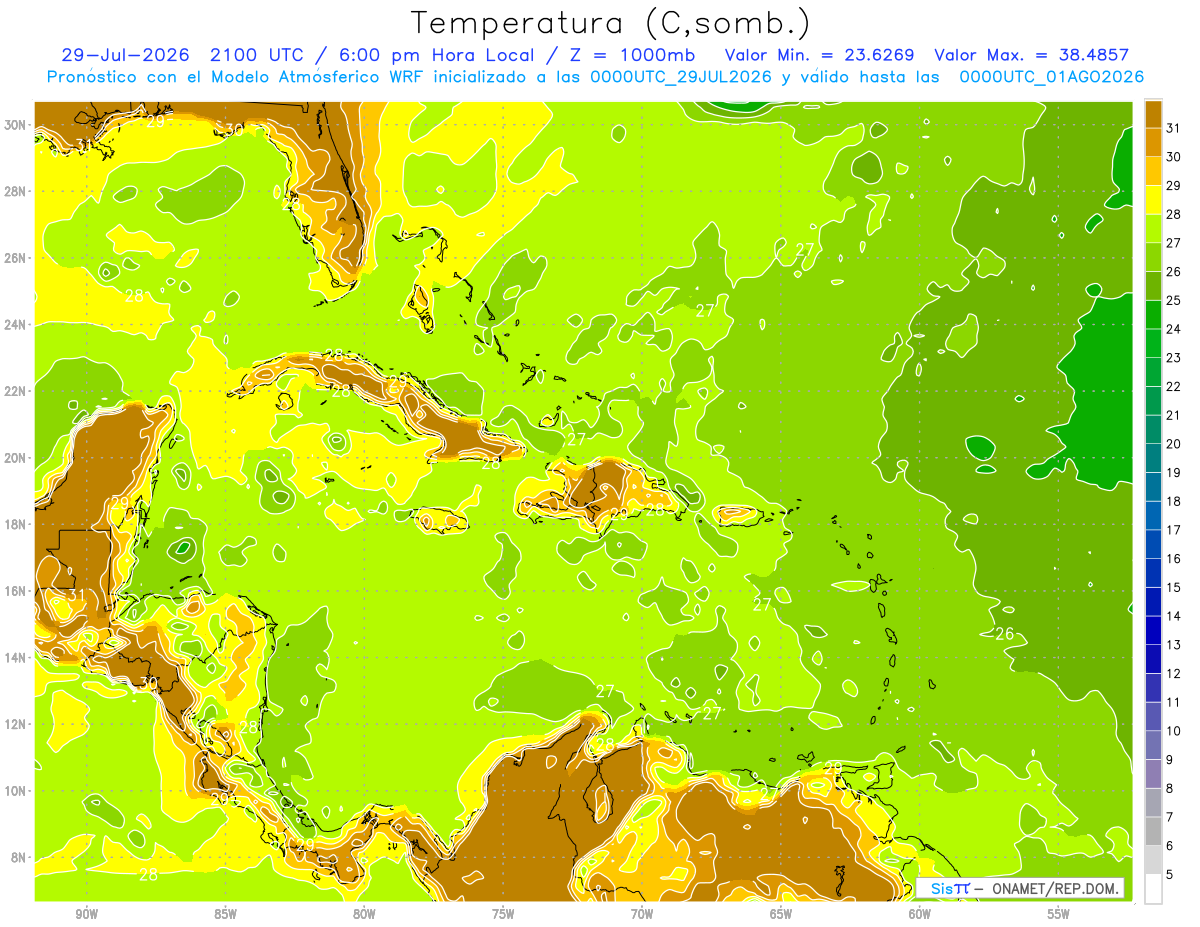Click color scale label "12"
The height and width of the screenshot is (927, 1200).
pos(1174,674)
